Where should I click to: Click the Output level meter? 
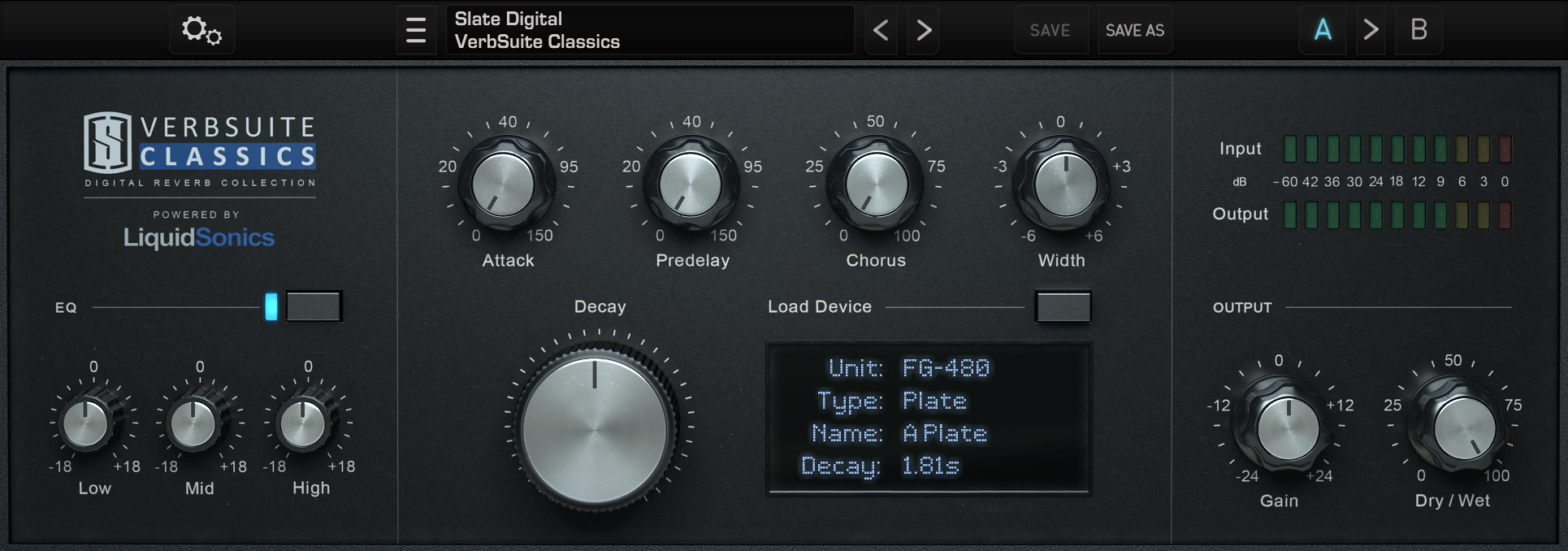coord(1397,215)
